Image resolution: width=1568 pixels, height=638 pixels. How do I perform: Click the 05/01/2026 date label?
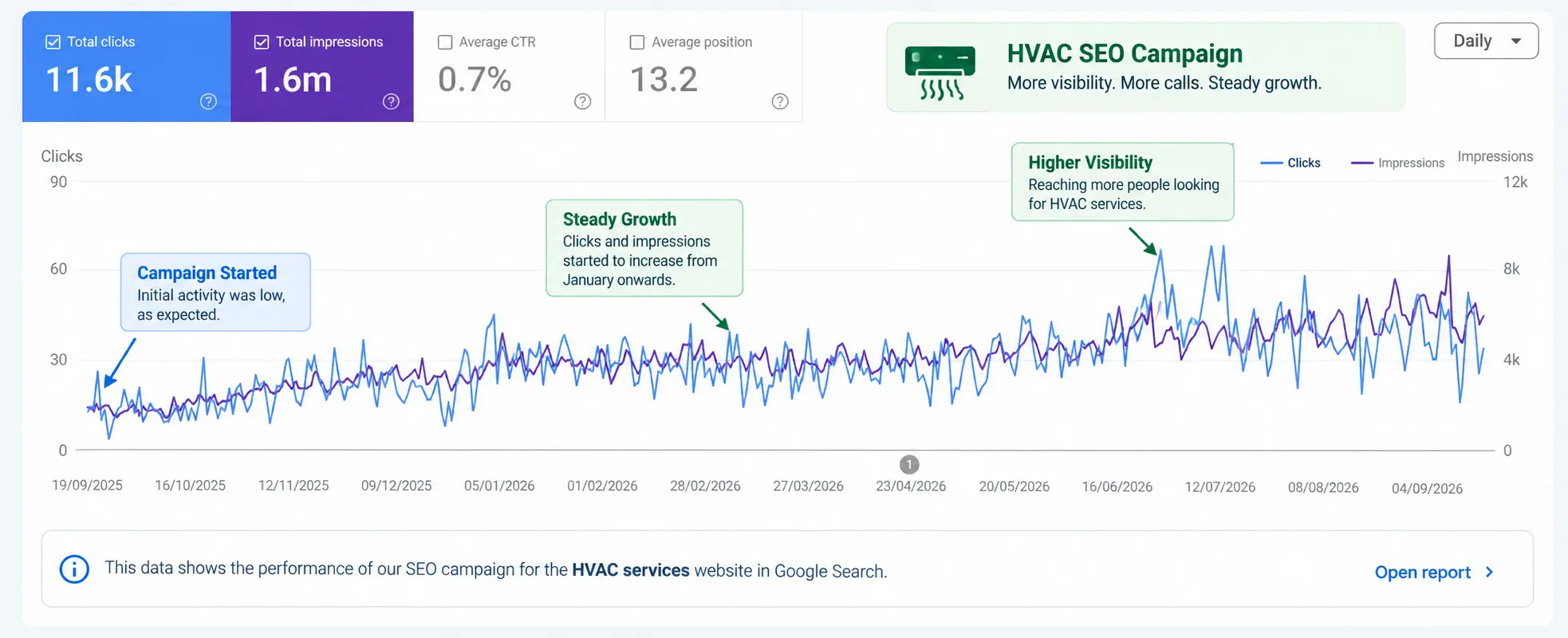499,486
